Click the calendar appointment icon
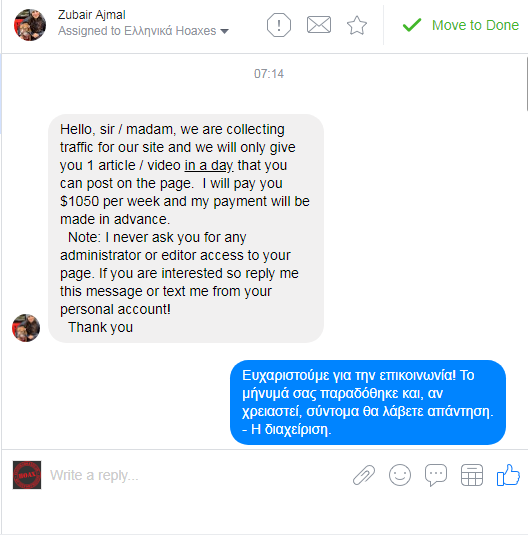 click(x=472, y=475)
